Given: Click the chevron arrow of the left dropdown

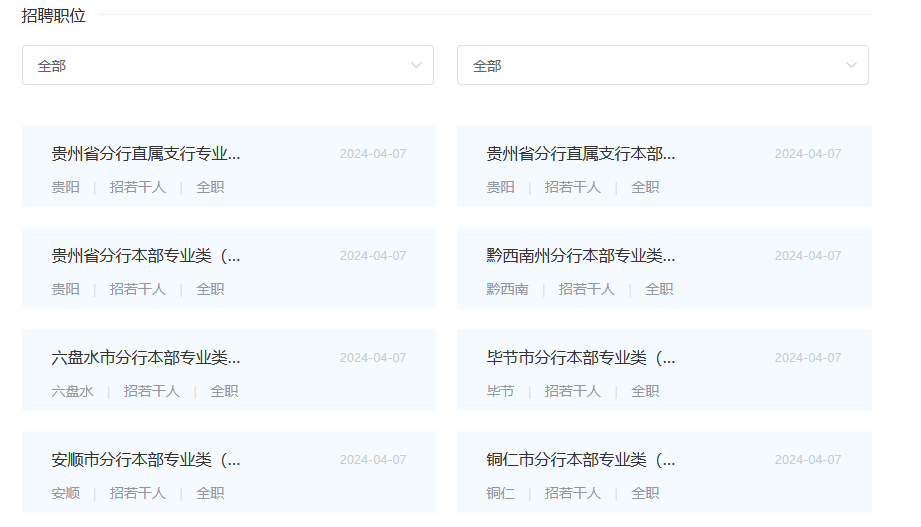Looking at the screenshot, I should click(416, 65).
